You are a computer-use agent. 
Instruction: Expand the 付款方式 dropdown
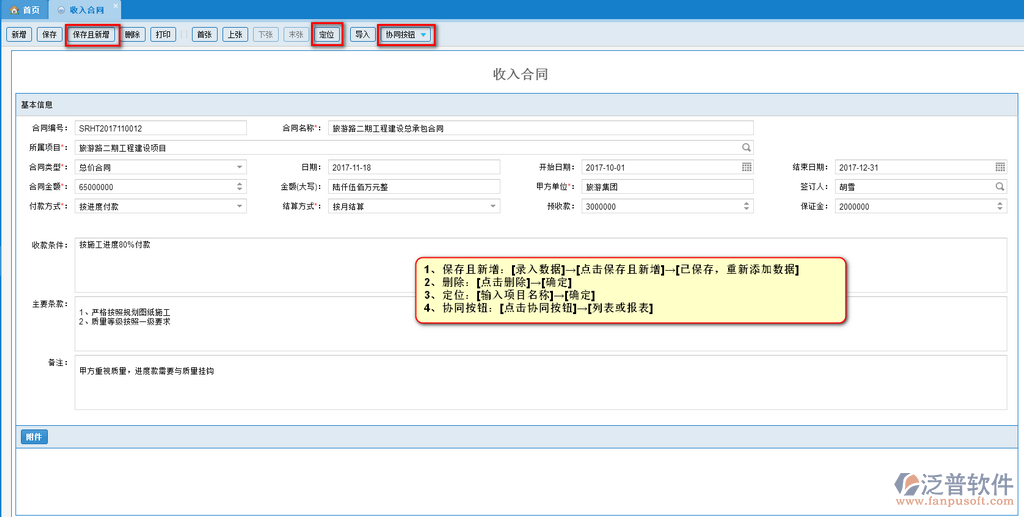pos(239,206)
